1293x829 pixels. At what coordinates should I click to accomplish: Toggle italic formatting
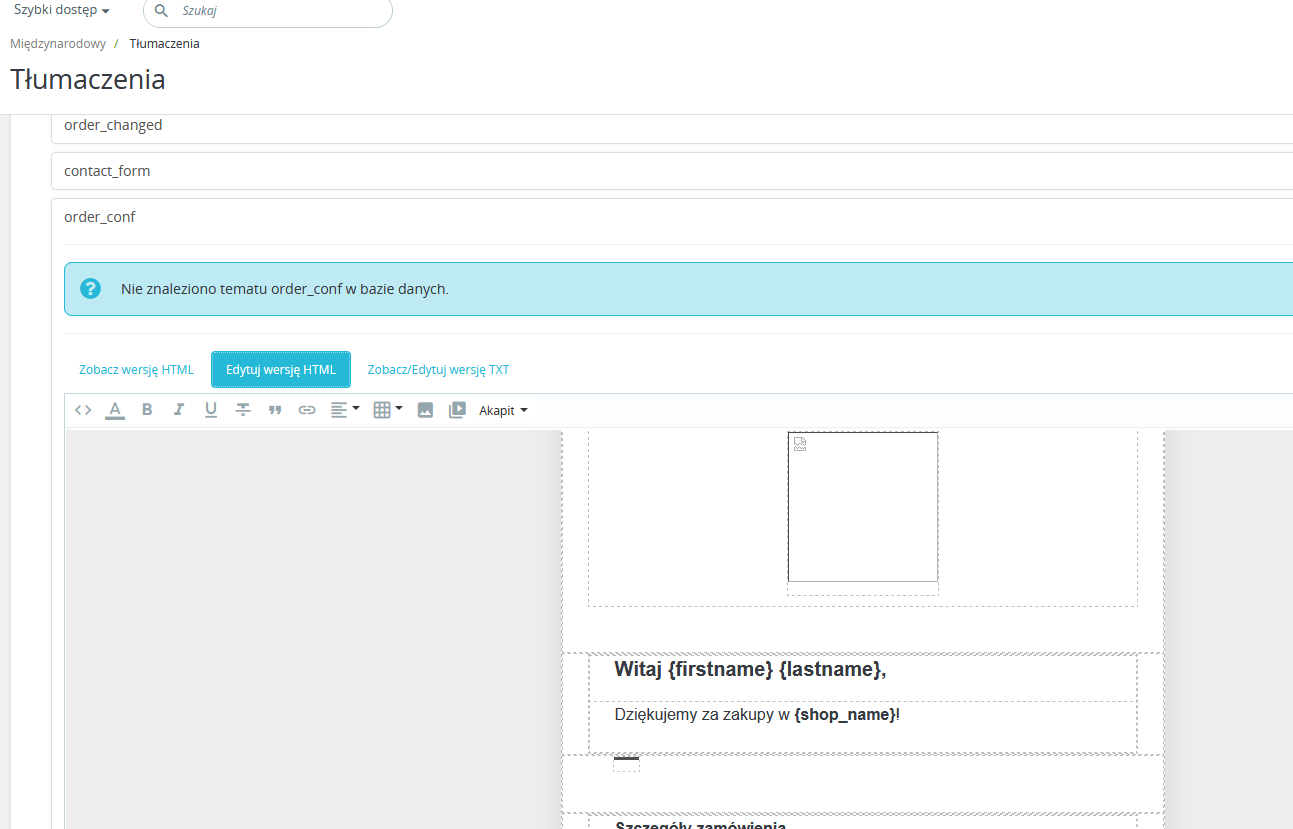179,410
